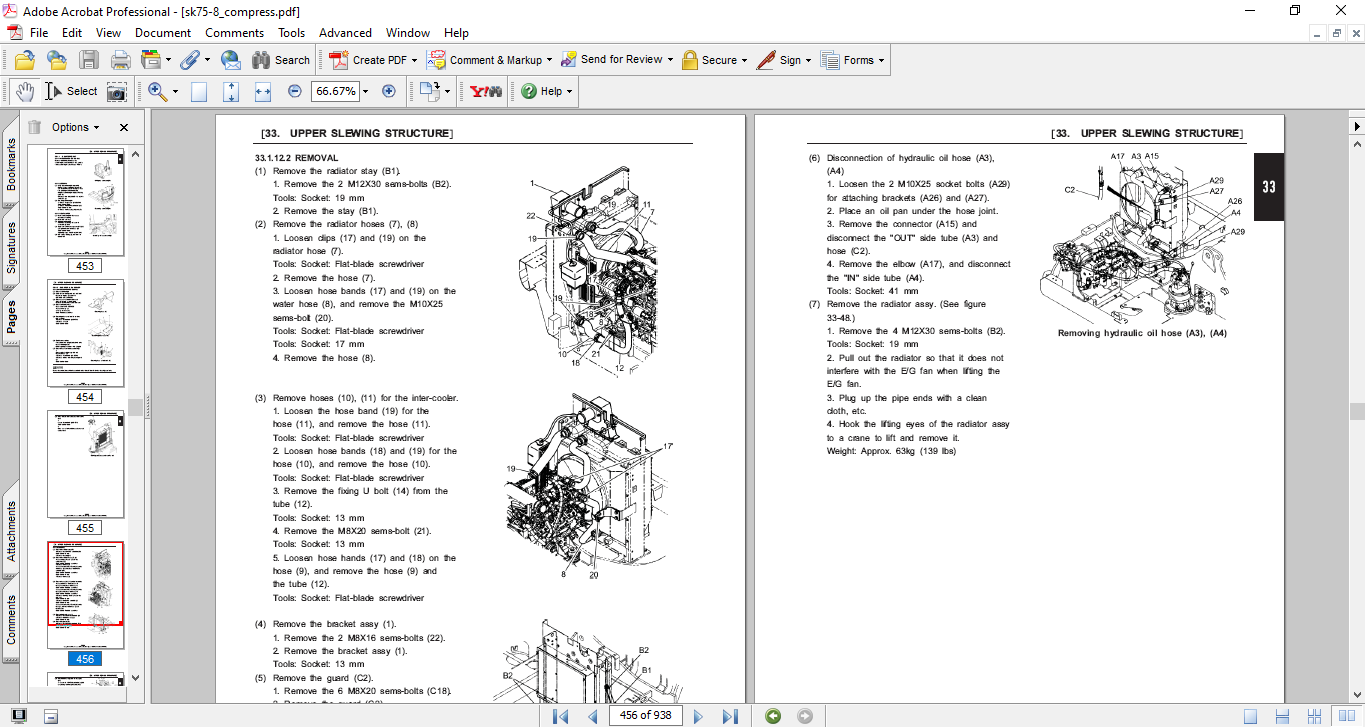
Task: Enable Single Page layout view
Action: [1250, 716]
